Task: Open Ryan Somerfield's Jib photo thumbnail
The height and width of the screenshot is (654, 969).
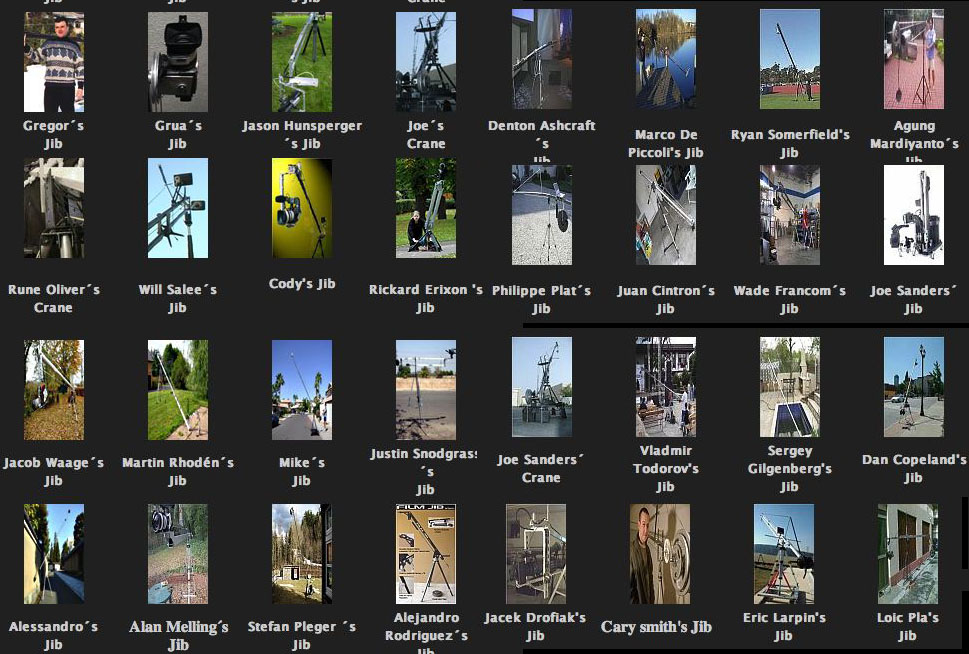Action: click(790, 59)
